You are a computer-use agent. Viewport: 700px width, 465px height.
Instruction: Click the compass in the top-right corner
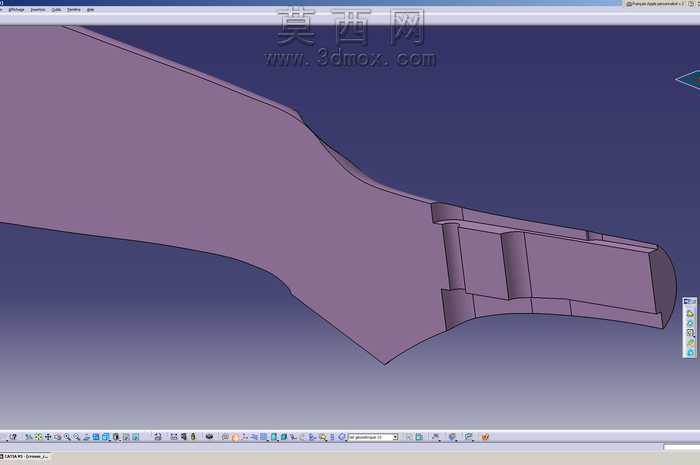[x=688, y=80]
